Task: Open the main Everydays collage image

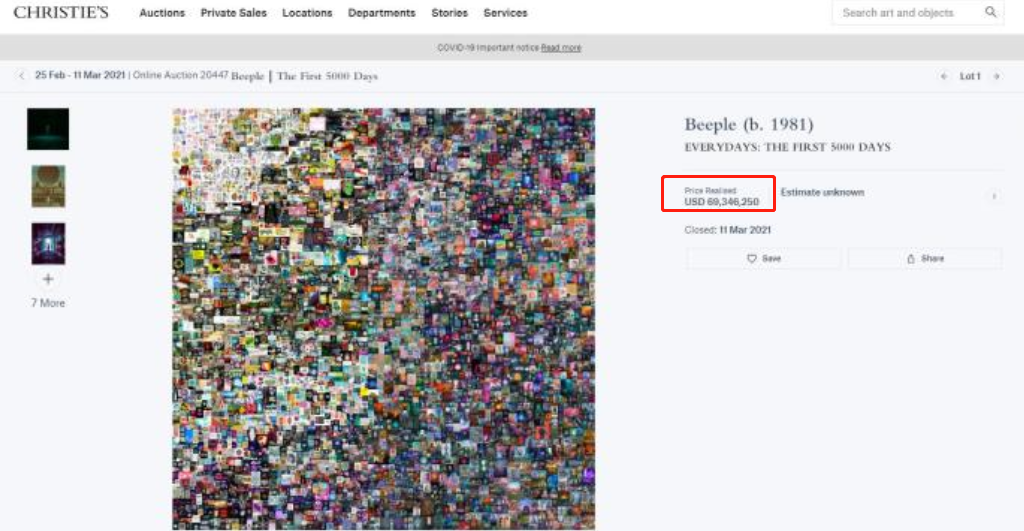Action: click(x=383, y=319)
